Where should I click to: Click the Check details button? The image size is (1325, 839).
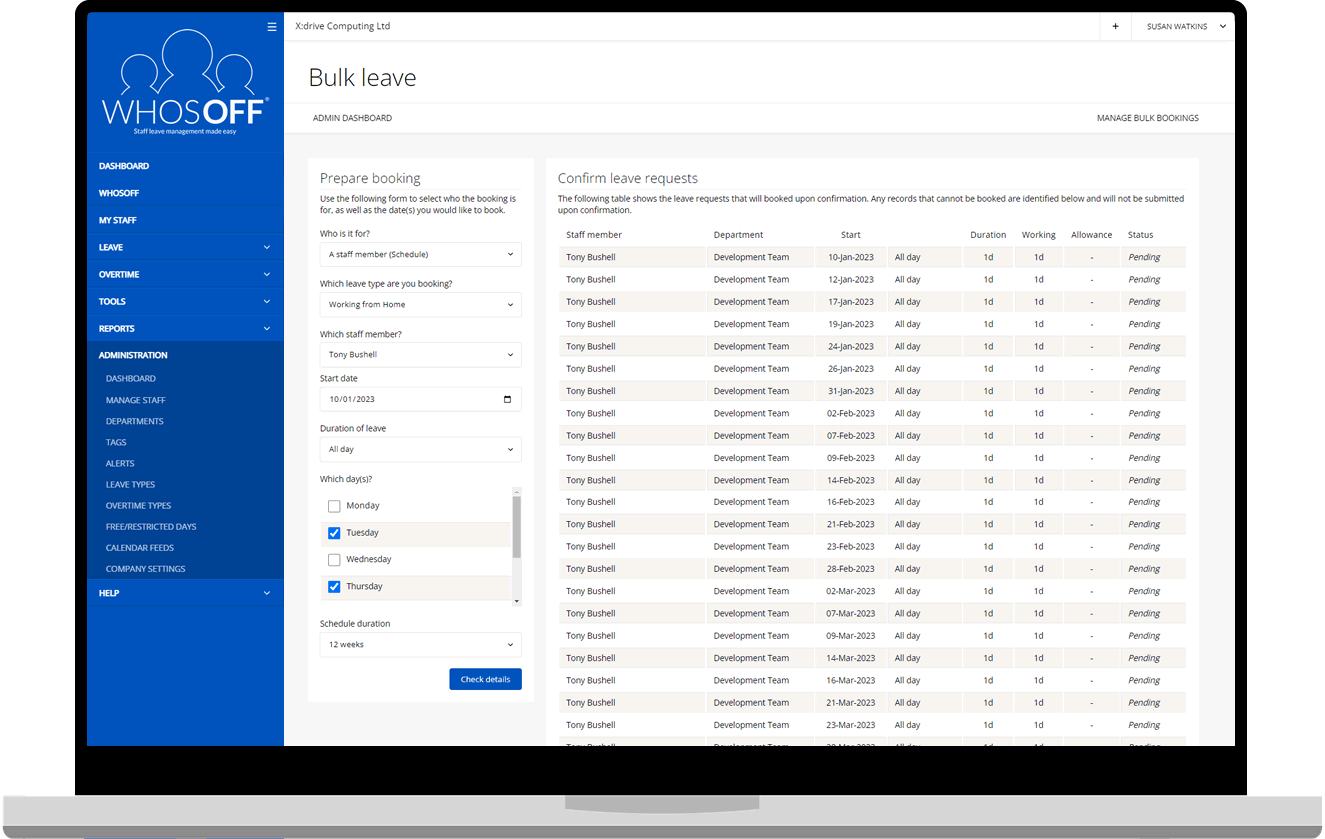485,679
